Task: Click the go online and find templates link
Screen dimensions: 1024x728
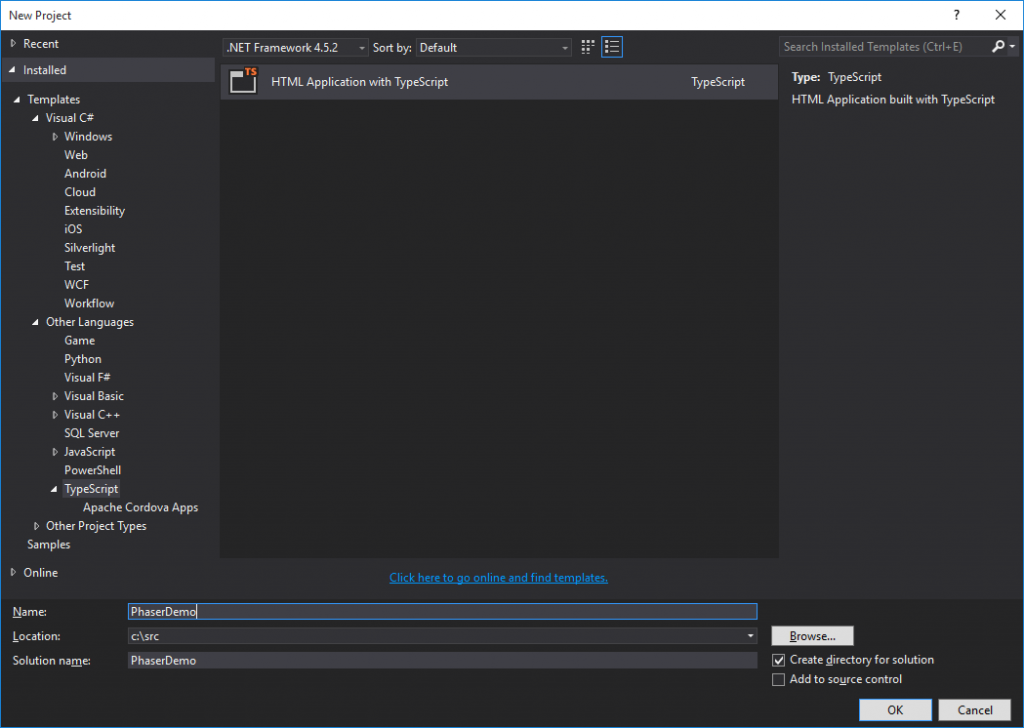Action: pos(498,577)
